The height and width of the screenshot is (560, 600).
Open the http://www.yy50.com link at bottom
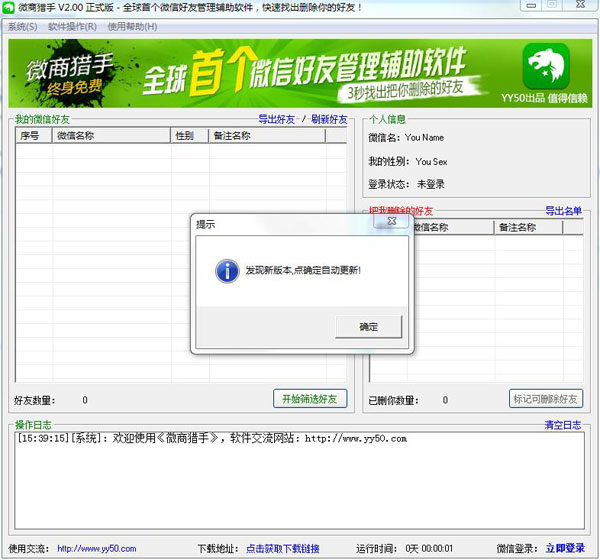pos(97,549)
